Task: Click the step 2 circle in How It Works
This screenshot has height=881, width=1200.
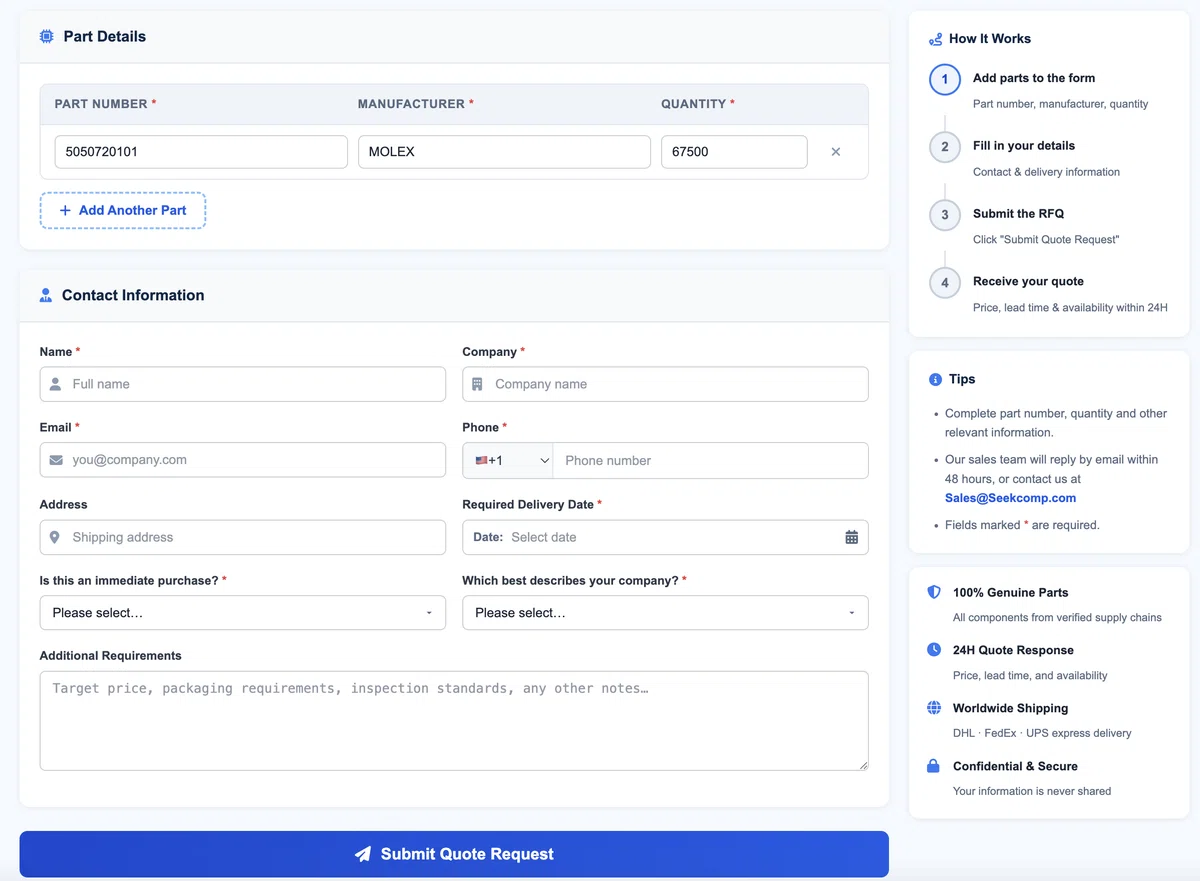Action: click(945, 147)
